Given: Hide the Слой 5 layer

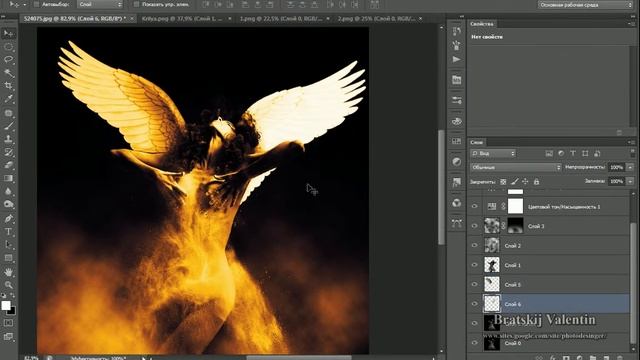Looking at the screenshot, I should click(474, 284).
